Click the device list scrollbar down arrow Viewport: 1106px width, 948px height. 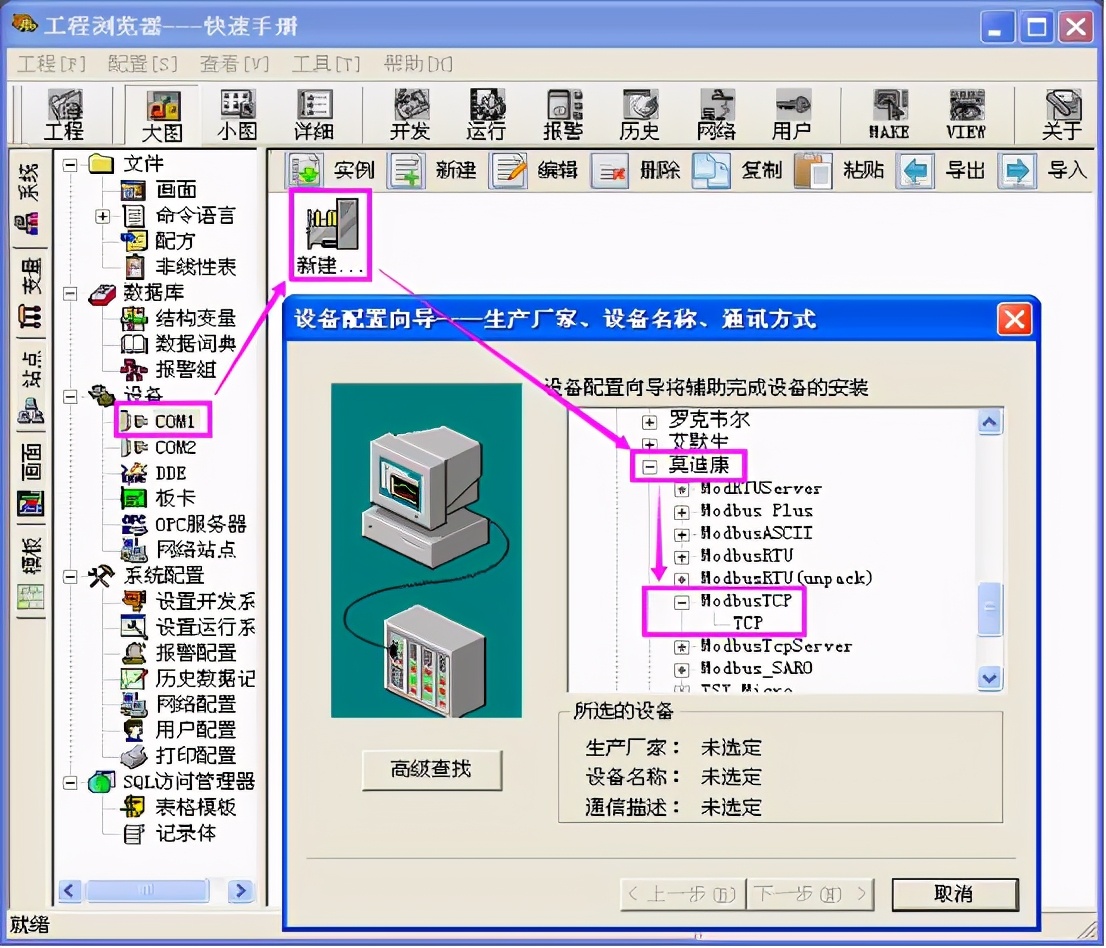point(989,678)
